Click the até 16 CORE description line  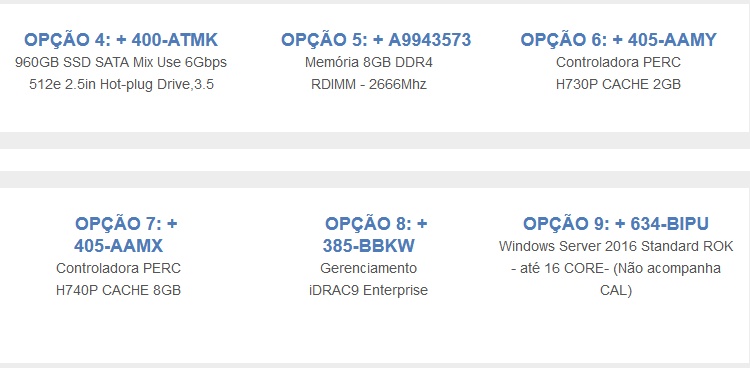tap(616, 268)
